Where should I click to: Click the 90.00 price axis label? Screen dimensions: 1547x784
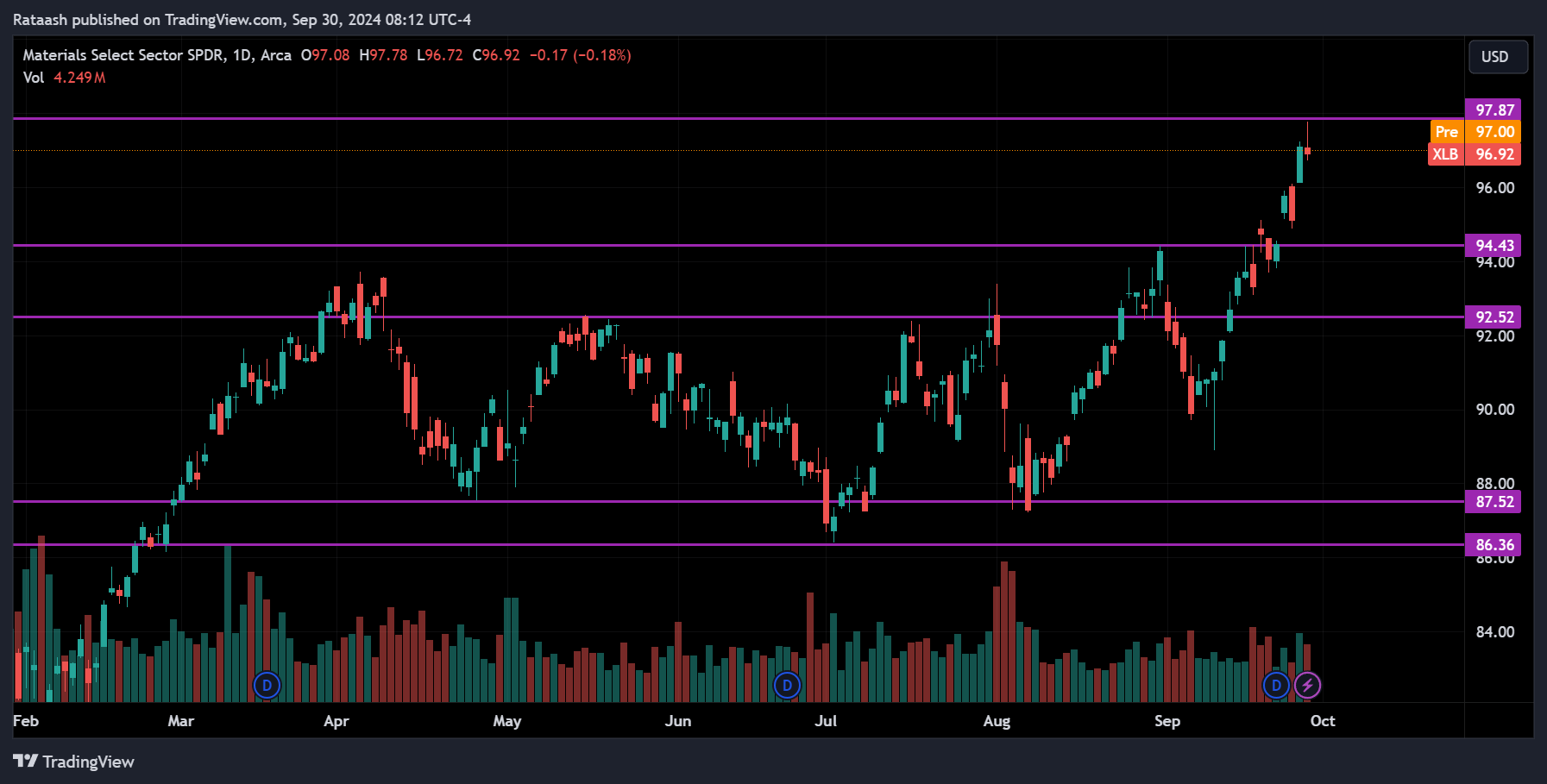point(1494,410)
